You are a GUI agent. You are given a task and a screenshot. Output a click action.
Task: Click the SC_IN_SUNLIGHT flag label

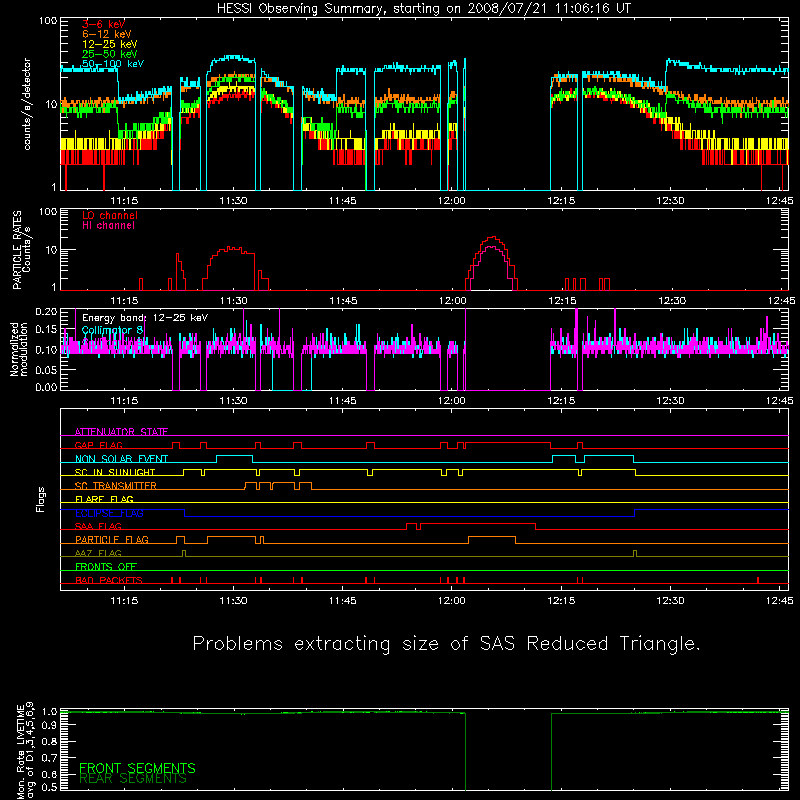[114, 472]
